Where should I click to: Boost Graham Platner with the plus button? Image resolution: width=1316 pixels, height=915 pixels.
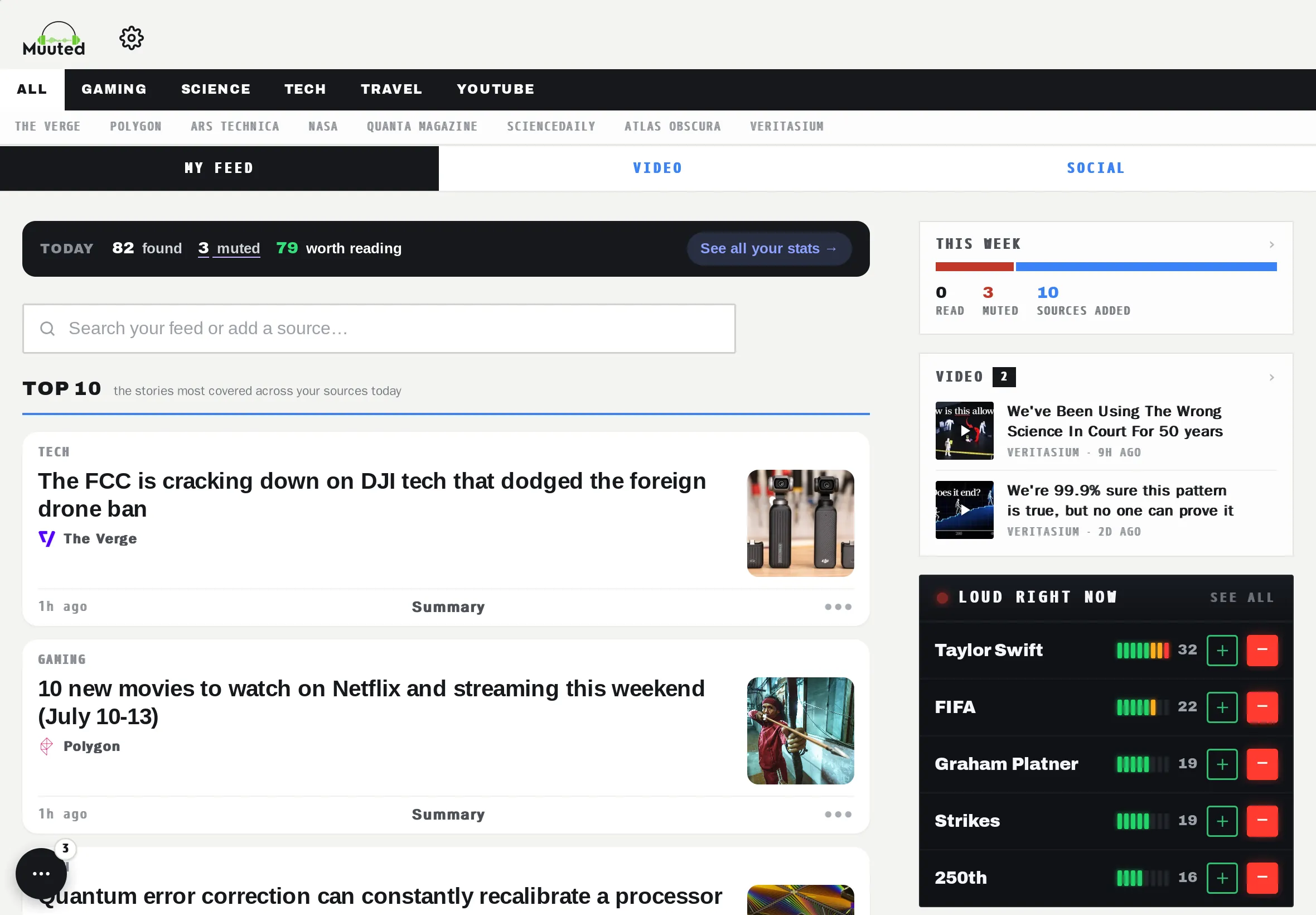pyautogui.click(x=1222, y=764)
